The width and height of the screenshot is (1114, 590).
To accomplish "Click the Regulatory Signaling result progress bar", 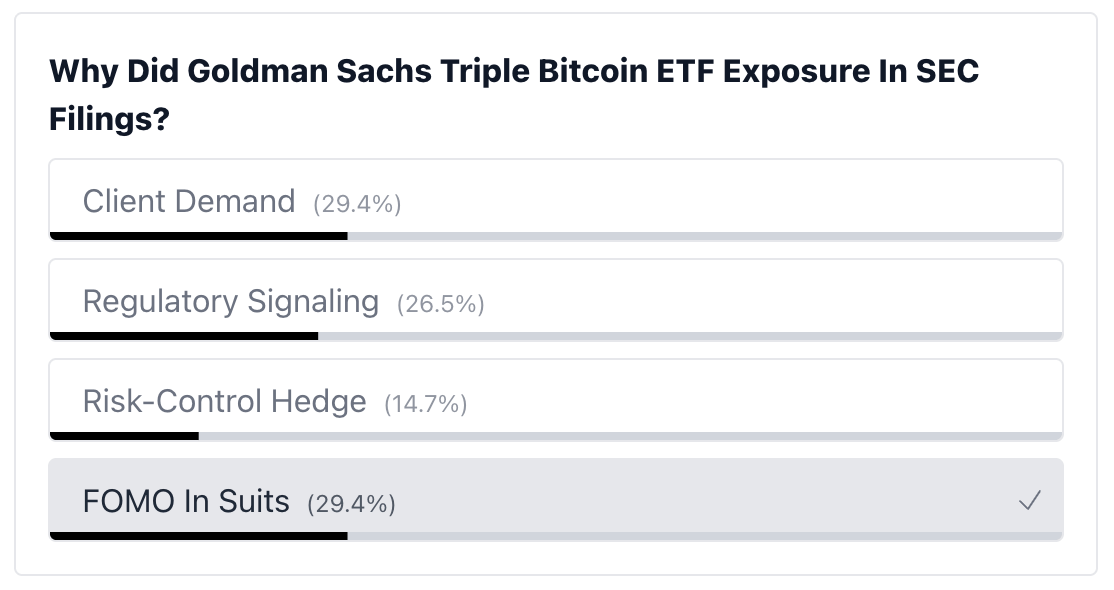I will 556,336.
